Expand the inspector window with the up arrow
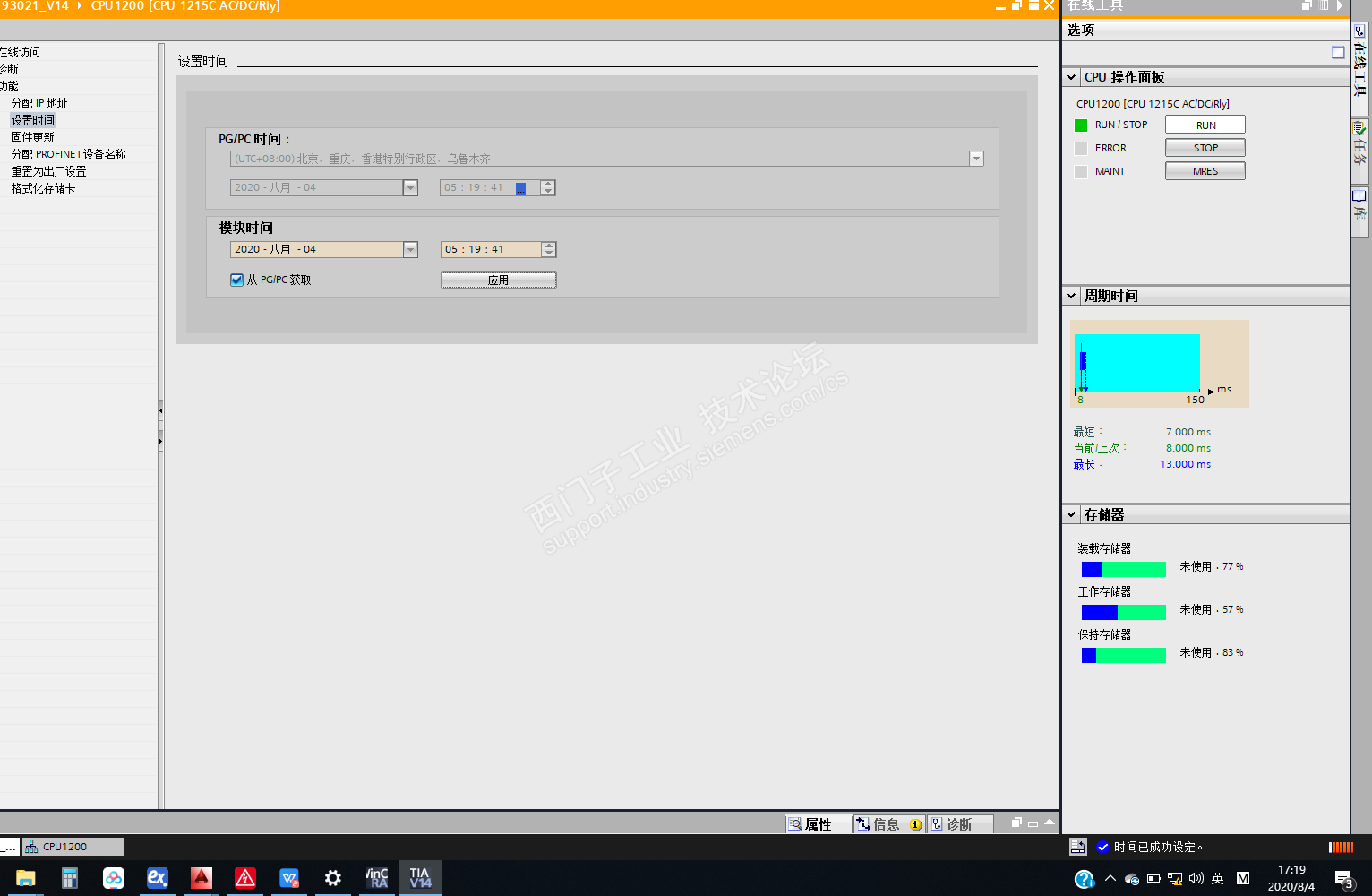1372x896 pixels. [x=1050, y=822]
